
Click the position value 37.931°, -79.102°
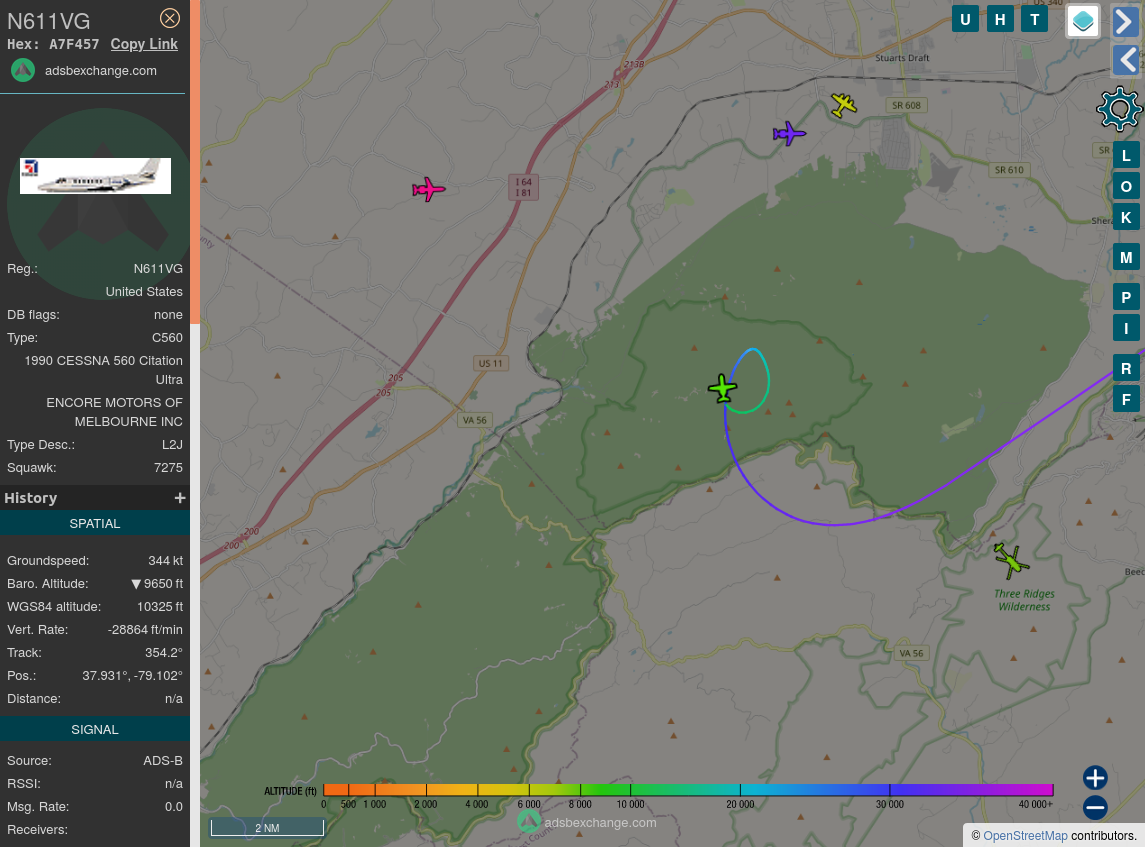pyautogui.click(x=132, y=676)
